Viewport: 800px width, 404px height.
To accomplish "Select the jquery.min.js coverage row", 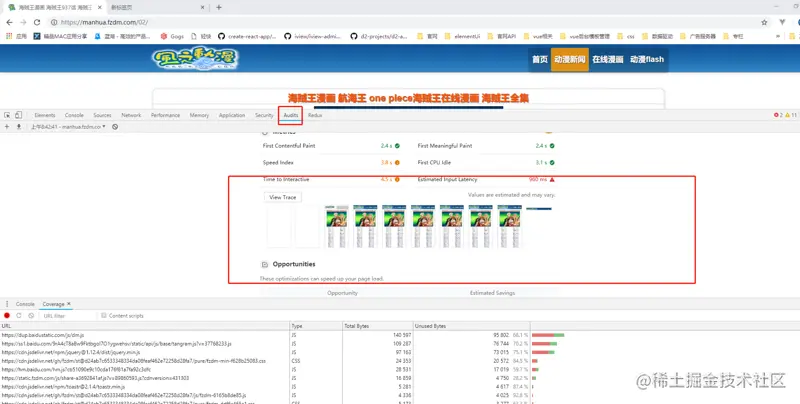I will pyautogui.click(x=400, y=352).
